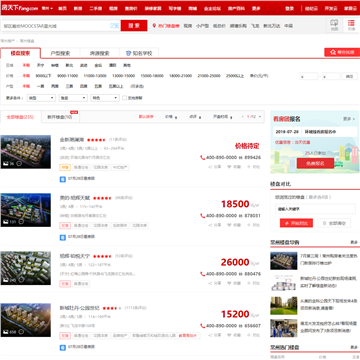Click the blue calendar icon under first listing
The width and height of the screenshot is (360, 360).
tap(63, 179)
